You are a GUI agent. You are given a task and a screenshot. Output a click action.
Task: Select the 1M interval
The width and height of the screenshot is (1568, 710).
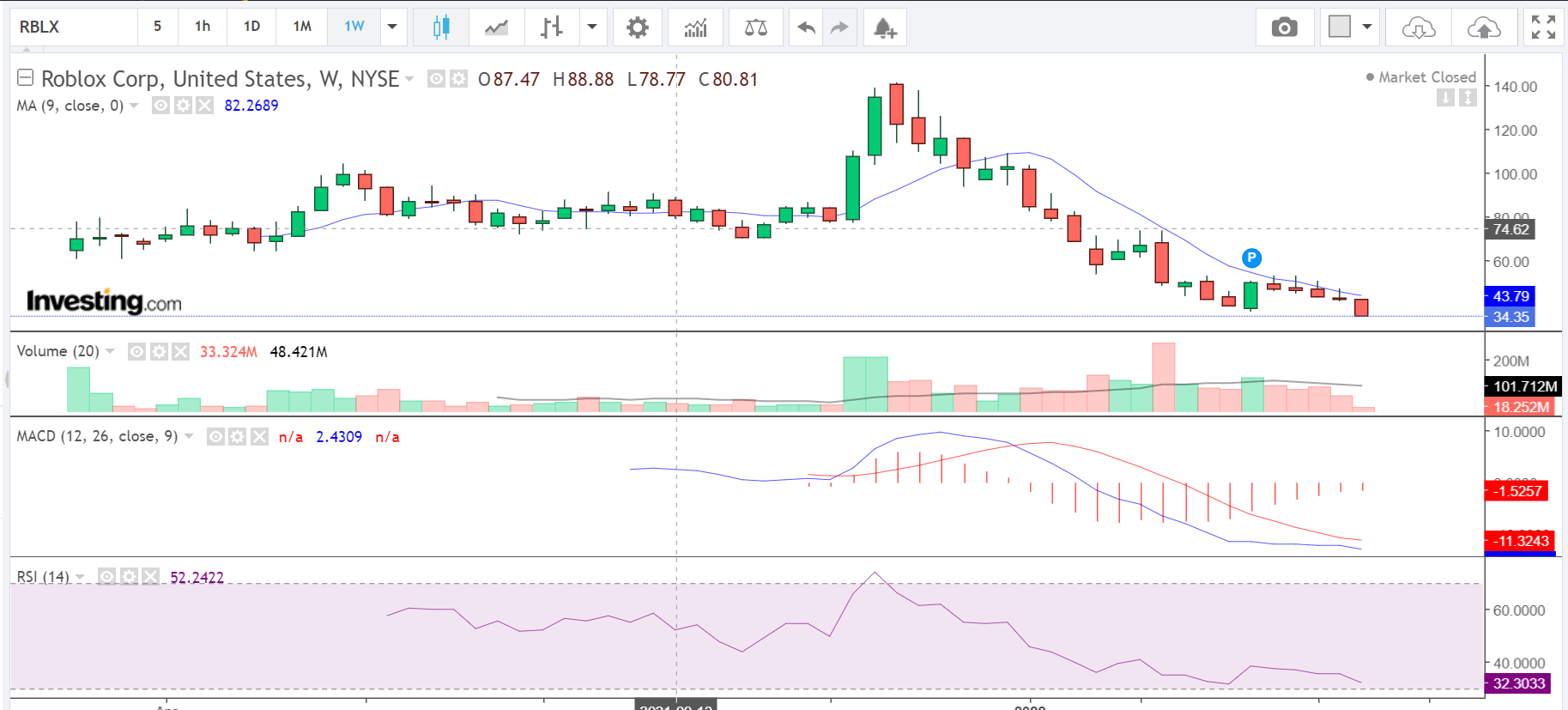(x=302, y=27)
